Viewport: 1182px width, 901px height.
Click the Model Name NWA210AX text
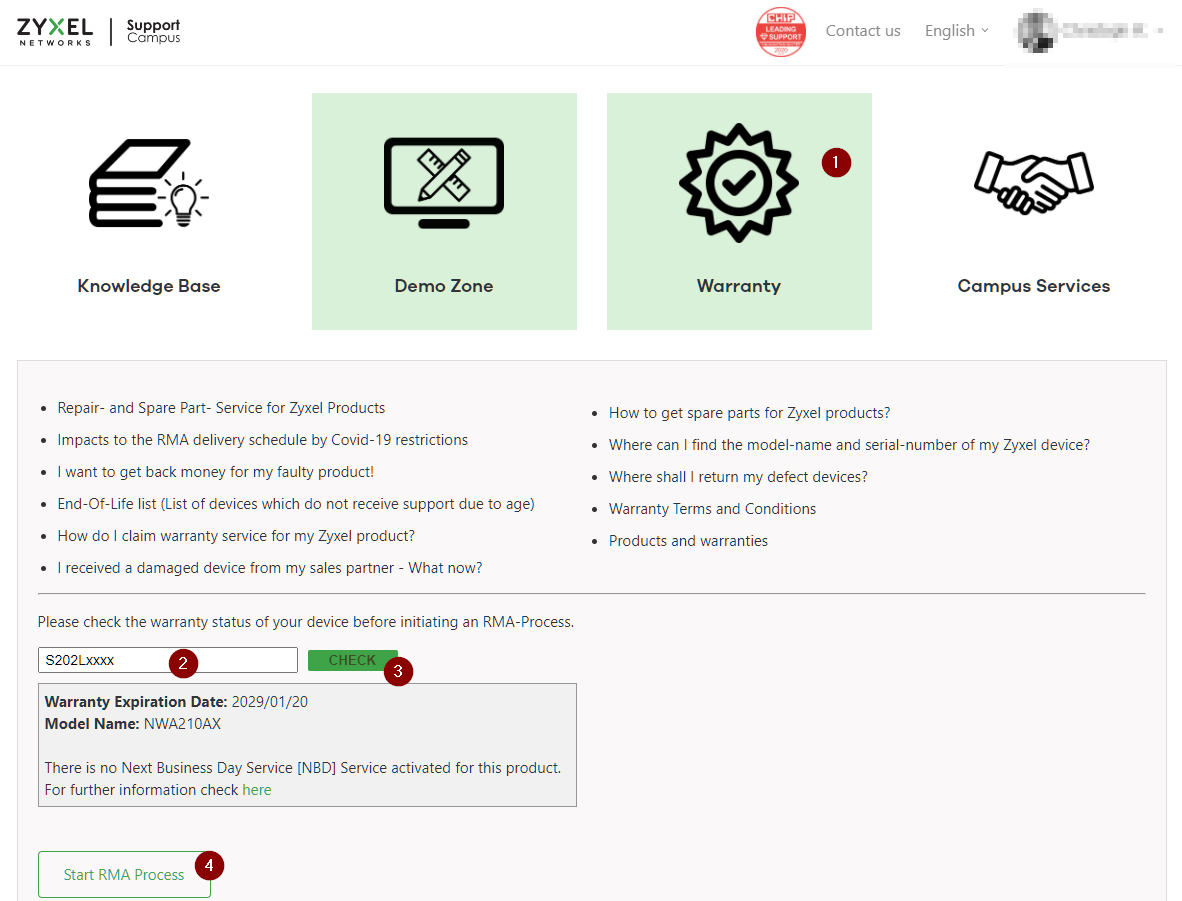[133, 724]
